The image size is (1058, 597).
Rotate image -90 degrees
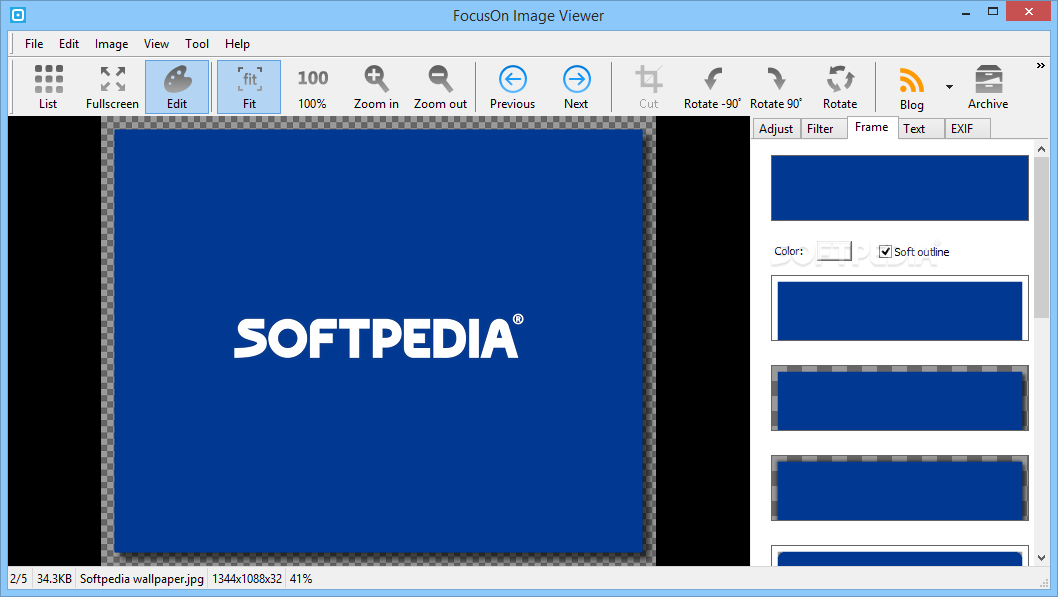tap(712, 87)
